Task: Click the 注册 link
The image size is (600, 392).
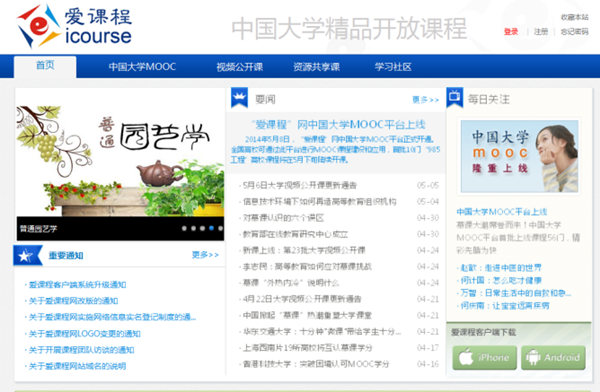Action: pyautogui.click(x=541, y=32)
